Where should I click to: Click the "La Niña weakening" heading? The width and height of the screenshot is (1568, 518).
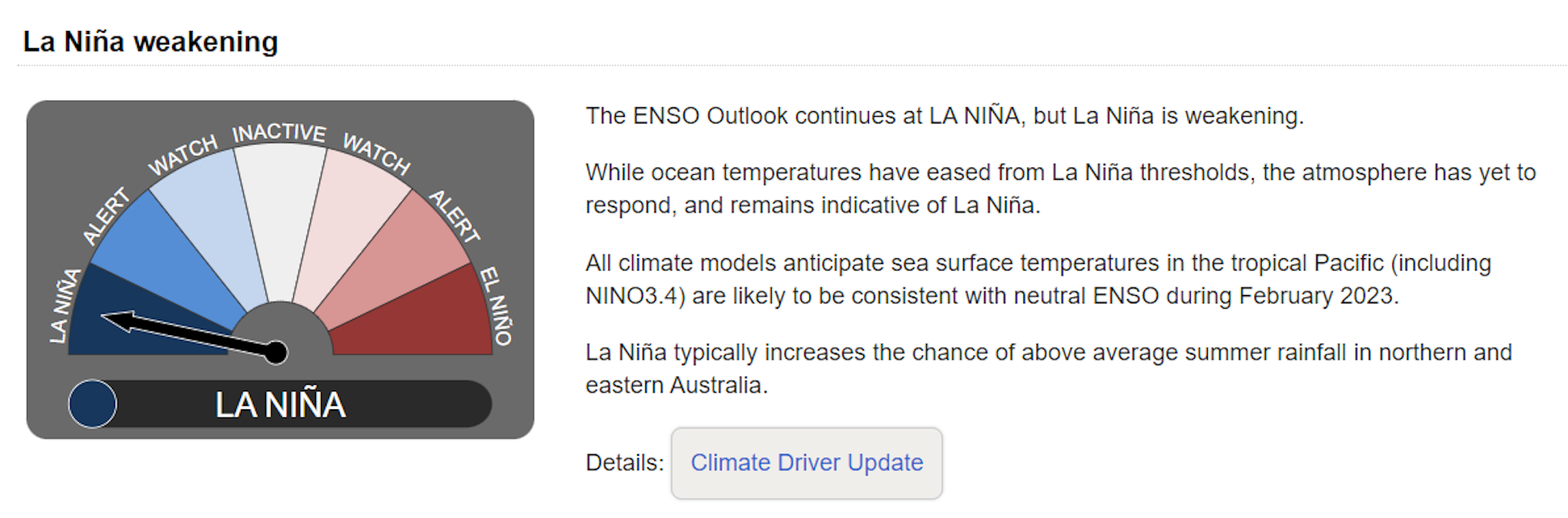click(151, 42)
